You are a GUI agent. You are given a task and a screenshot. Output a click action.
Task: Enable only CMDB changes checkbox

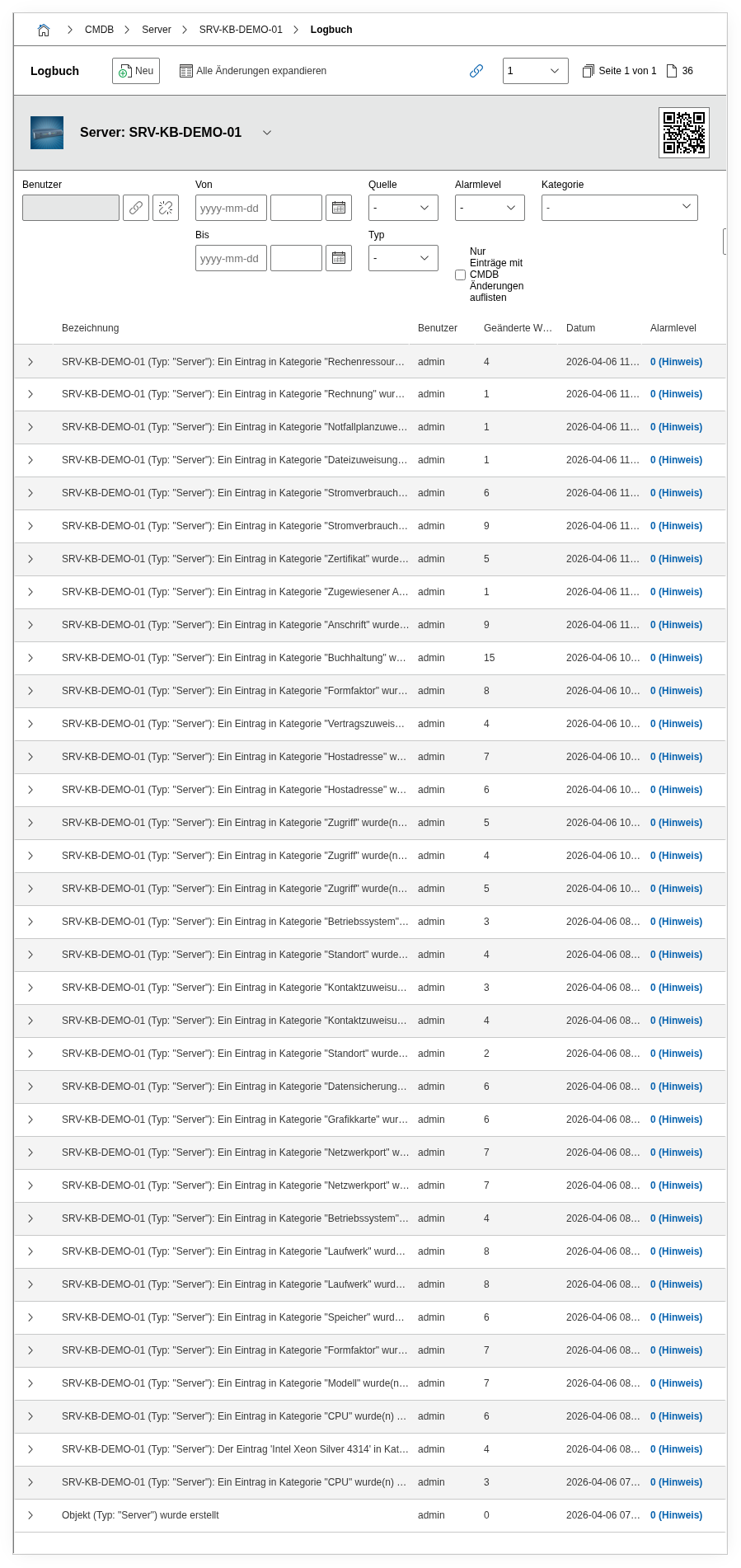point(461,275)
